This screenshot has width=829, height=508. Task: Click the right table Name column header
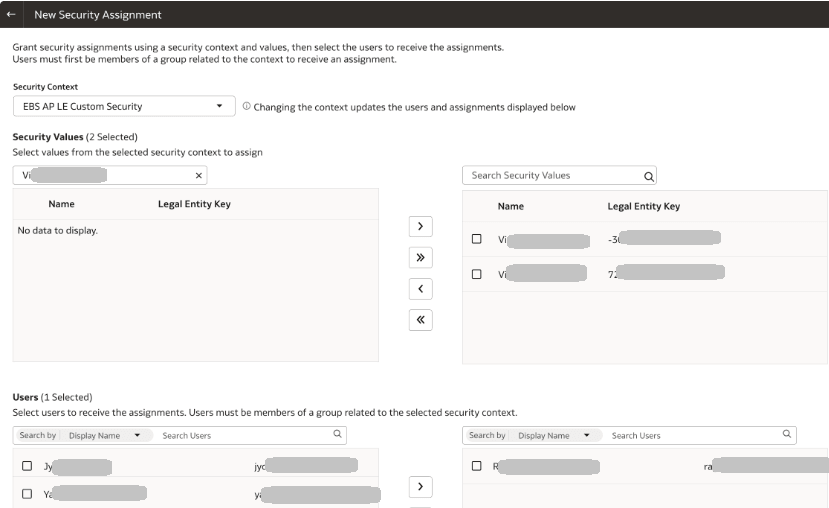click(x=511, y=206)
